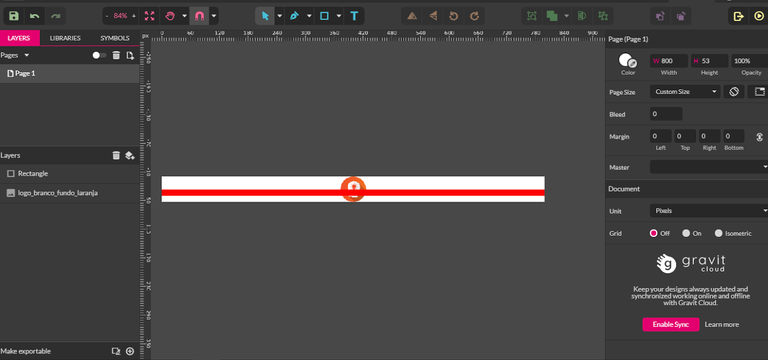Select the Rectangle shape tool

coord(324,16)
